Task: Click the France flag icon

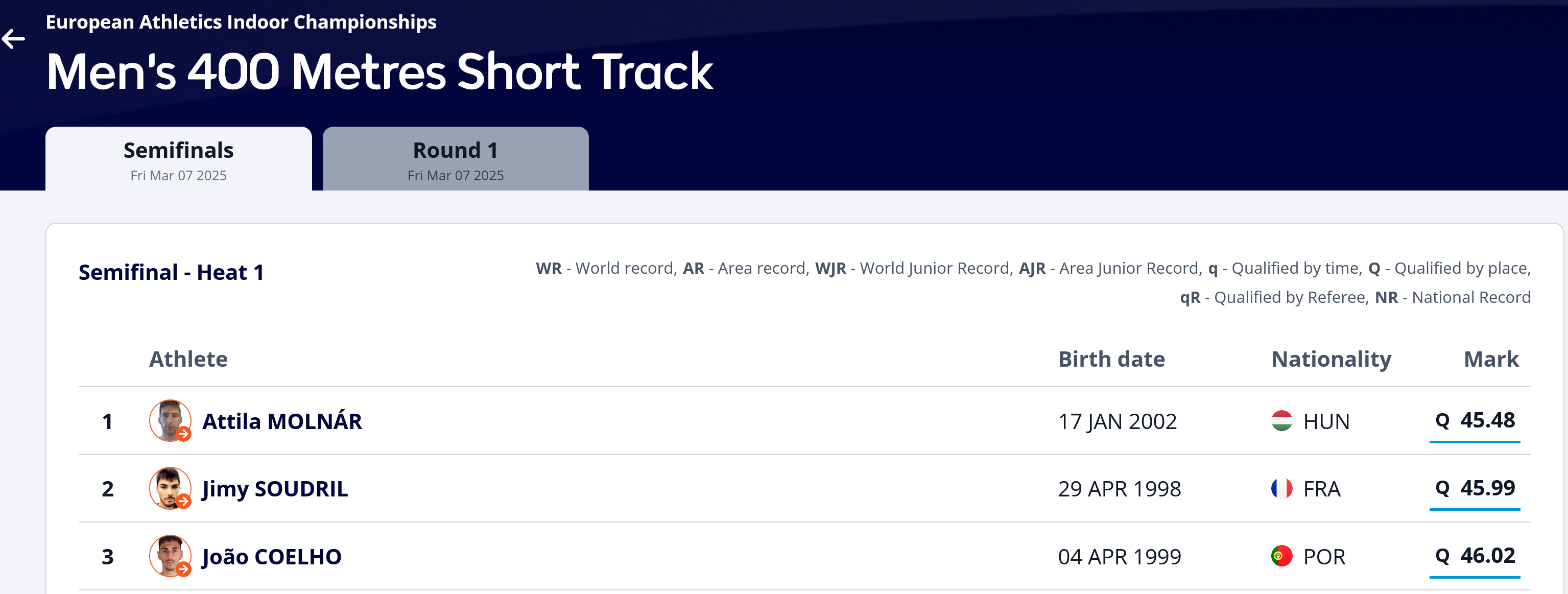Action: 1281,489
